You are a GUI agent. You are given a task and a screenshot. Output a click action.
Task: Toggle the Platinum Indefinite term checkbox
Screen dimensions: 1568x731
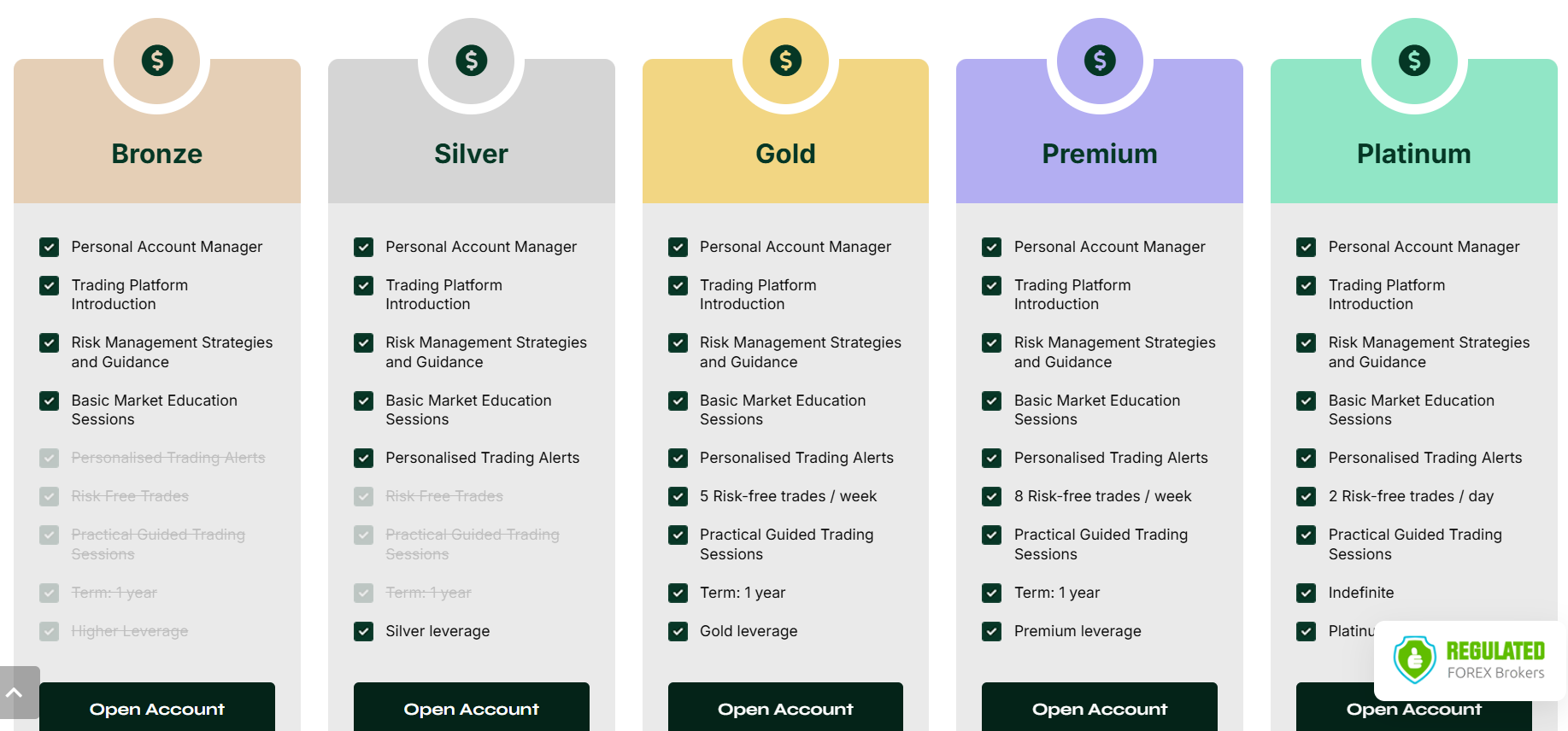(1307, 593)
